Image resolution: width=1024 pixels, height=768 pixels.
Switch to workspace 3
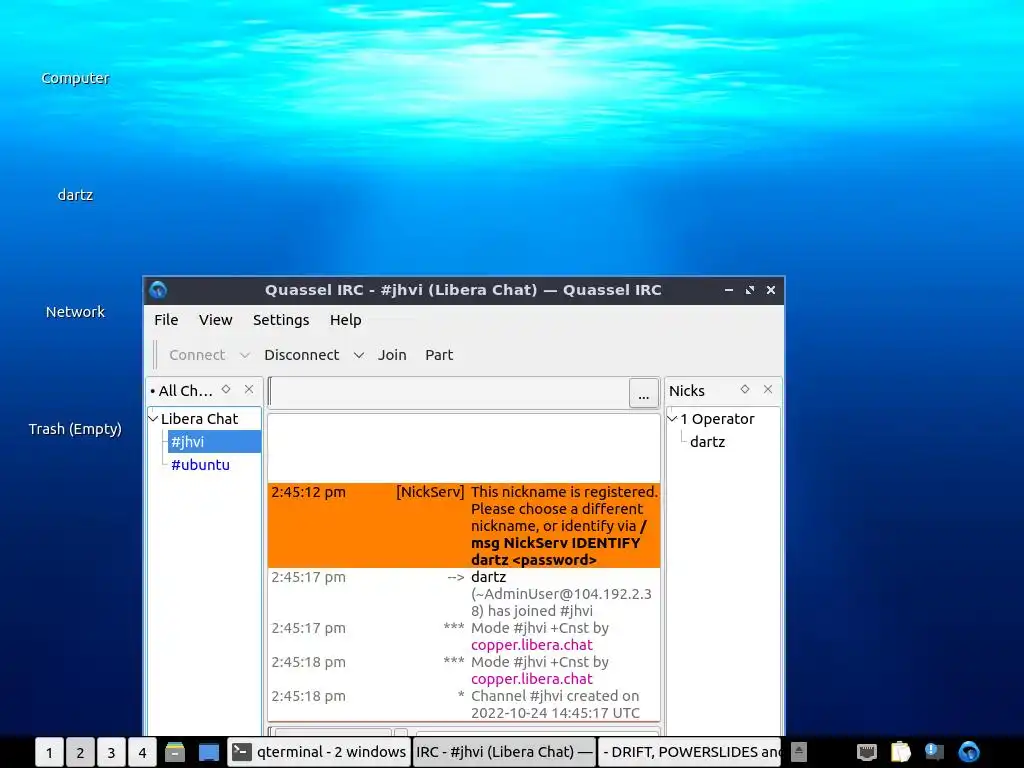pyautogui.click(x=111, y=752)
